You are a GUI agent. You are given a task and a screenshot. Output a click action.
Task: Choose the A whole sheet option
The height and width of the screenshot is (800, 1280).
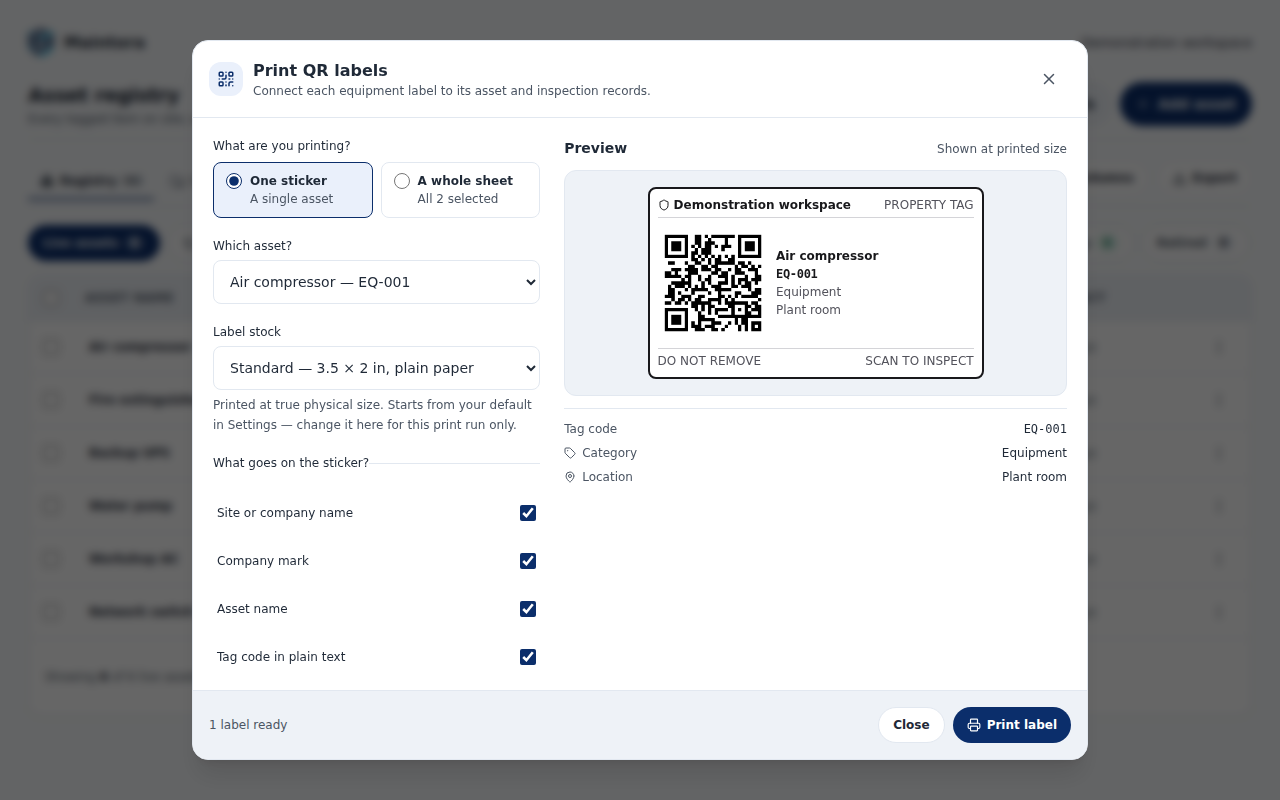click(x=460, y=190)
